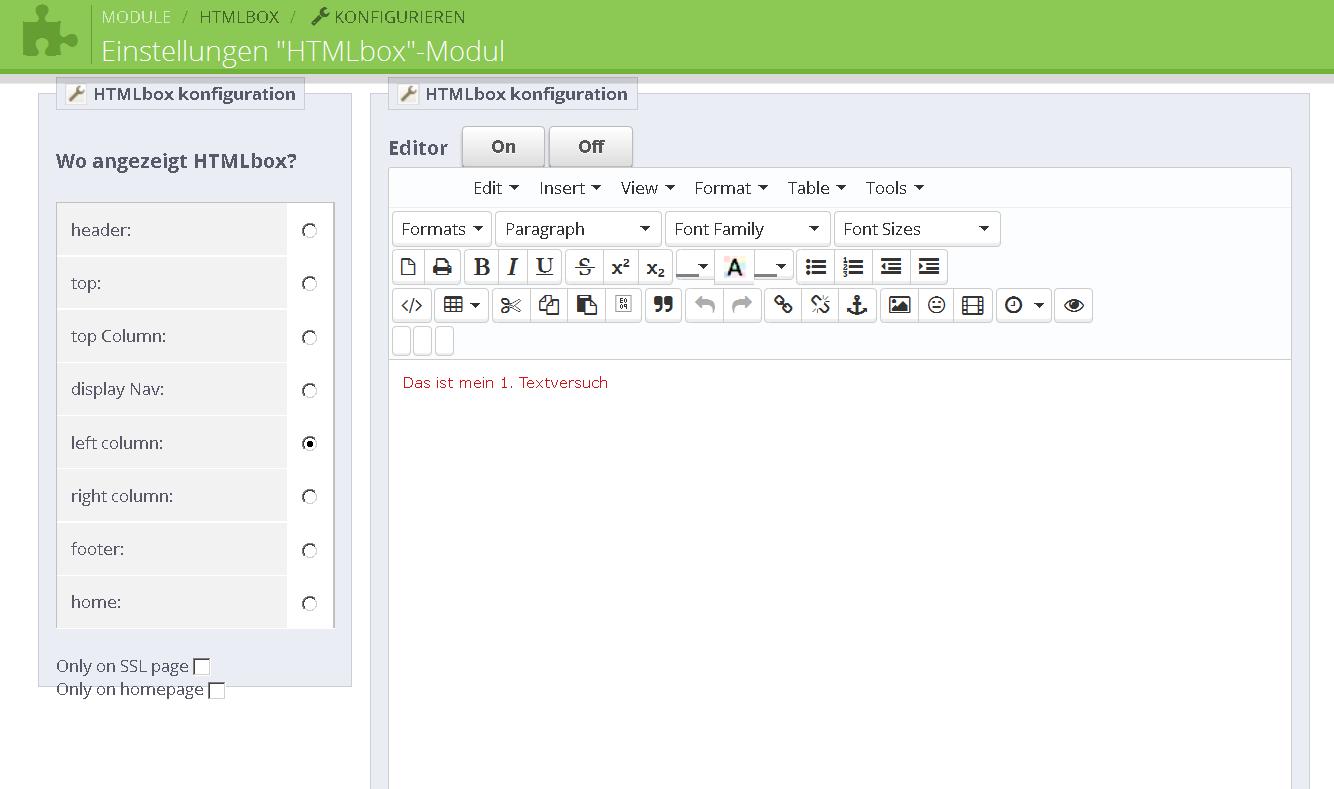Click the insert video film icon
The image size is (1334, 789).
(972, 305)
